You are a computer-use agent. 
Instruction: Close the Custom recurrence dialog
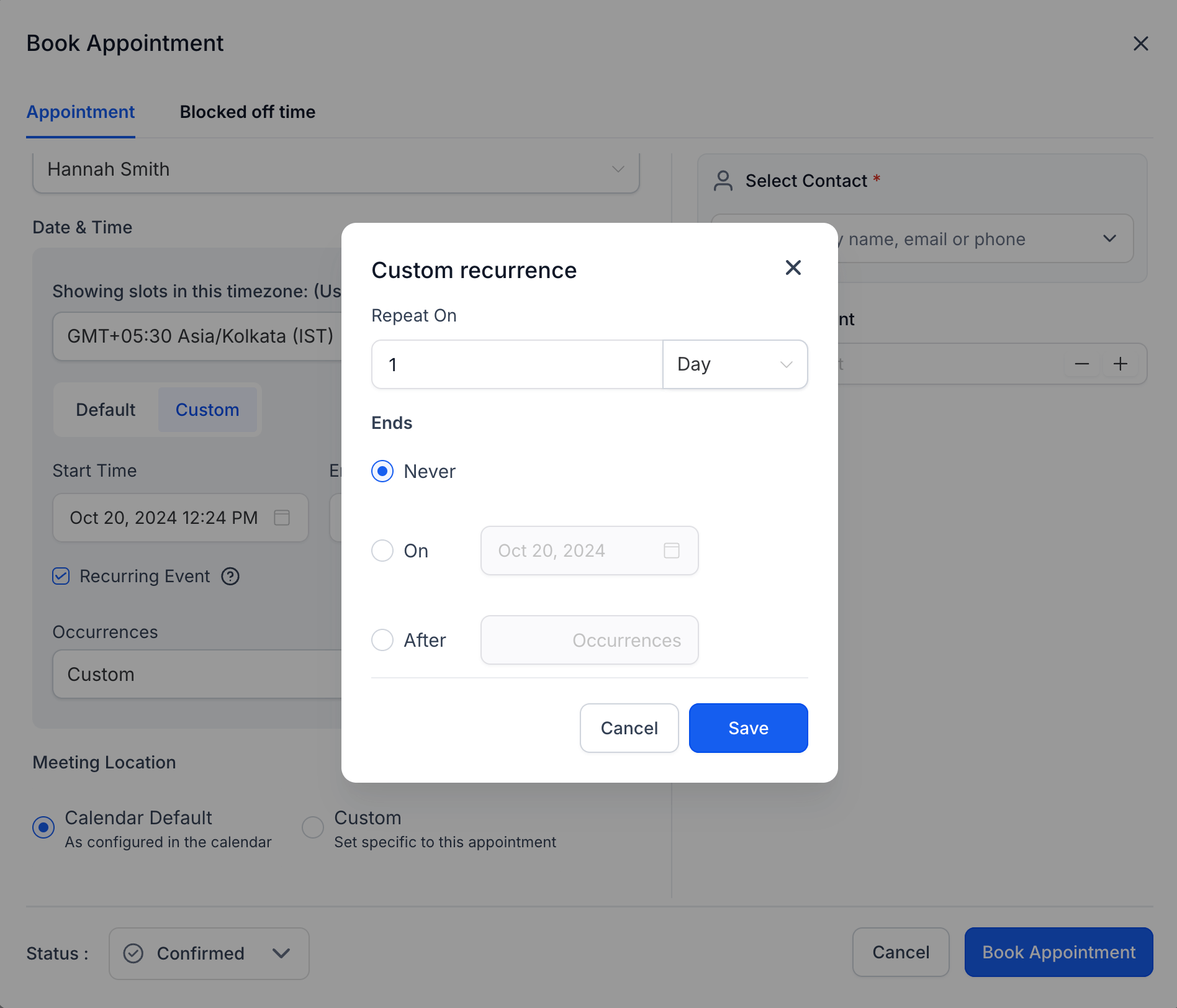click(x=793, y=268)
